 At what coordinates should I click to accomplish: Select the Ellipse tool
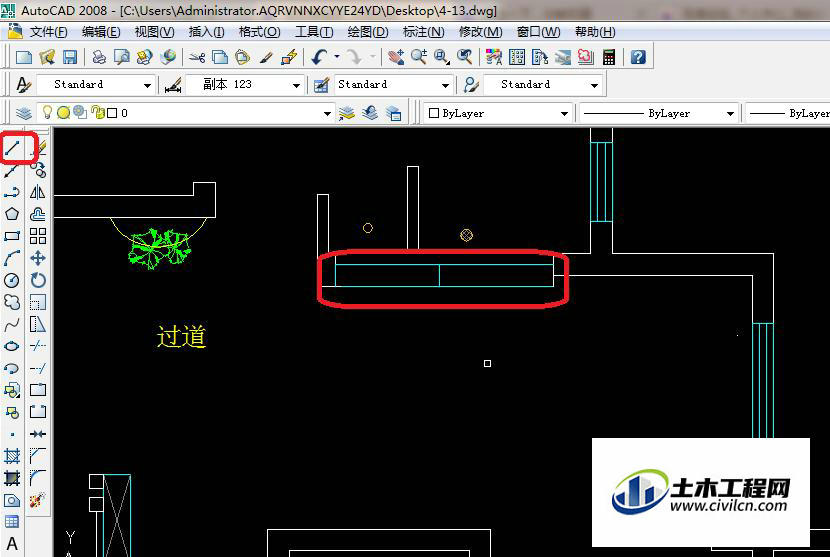[x=12, y=346]
